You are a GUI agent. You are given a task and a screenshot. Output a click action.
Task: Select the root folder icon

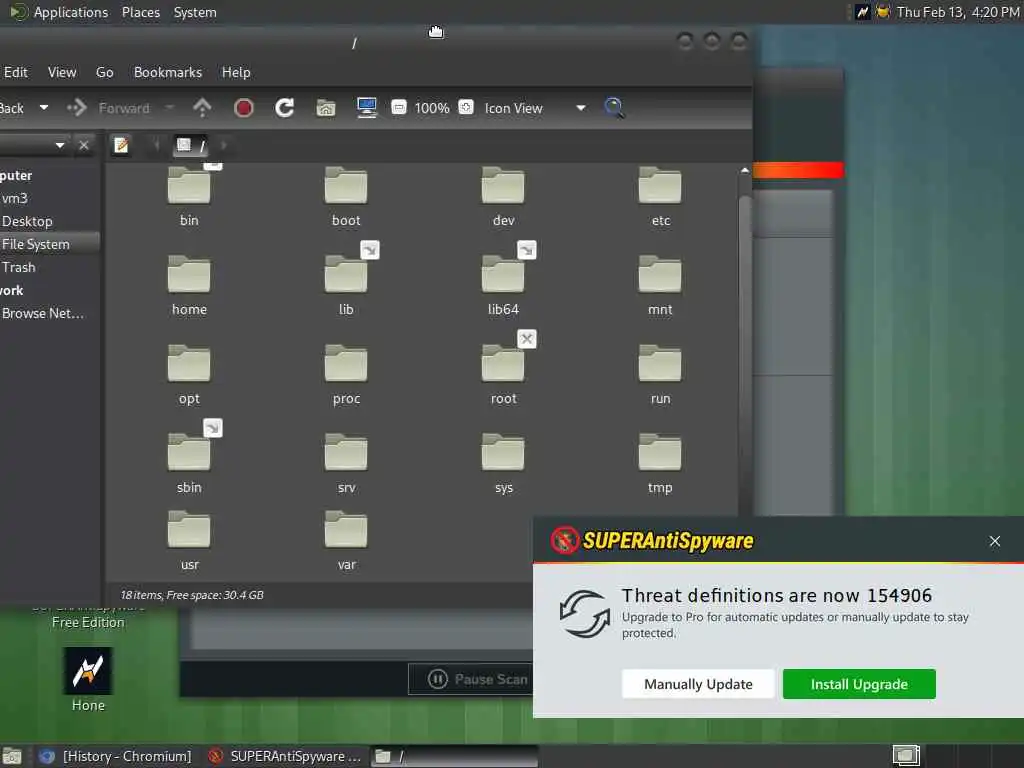[x=503, y=363]
